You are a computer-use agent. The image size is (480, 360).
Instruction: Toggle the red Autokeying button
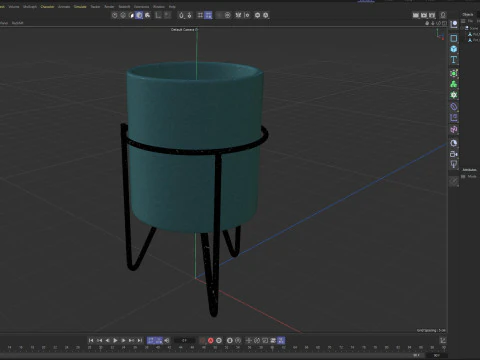tap(211, 340)
